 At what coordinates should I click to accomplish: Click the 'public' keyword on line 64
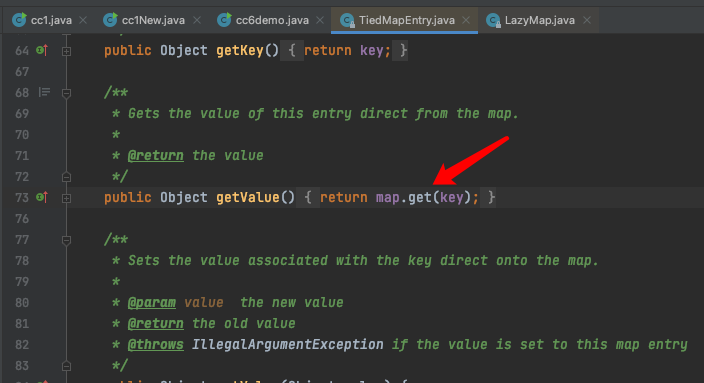coord(128,50)
